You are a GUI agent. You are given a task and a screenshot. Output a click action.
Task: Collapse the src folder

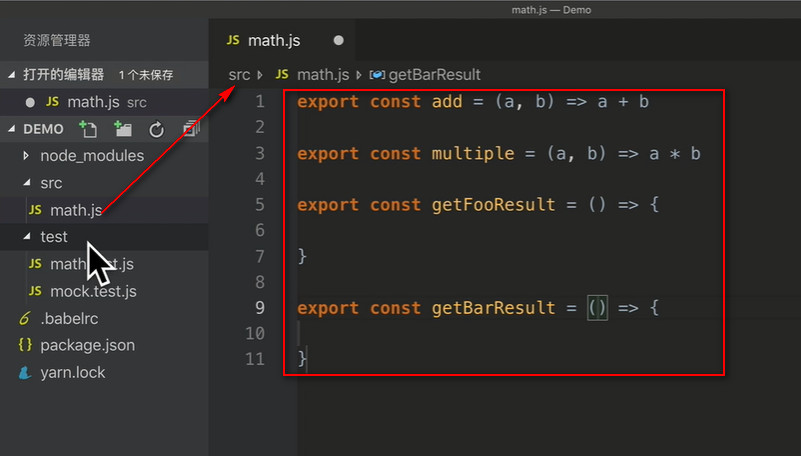[27, 183]
